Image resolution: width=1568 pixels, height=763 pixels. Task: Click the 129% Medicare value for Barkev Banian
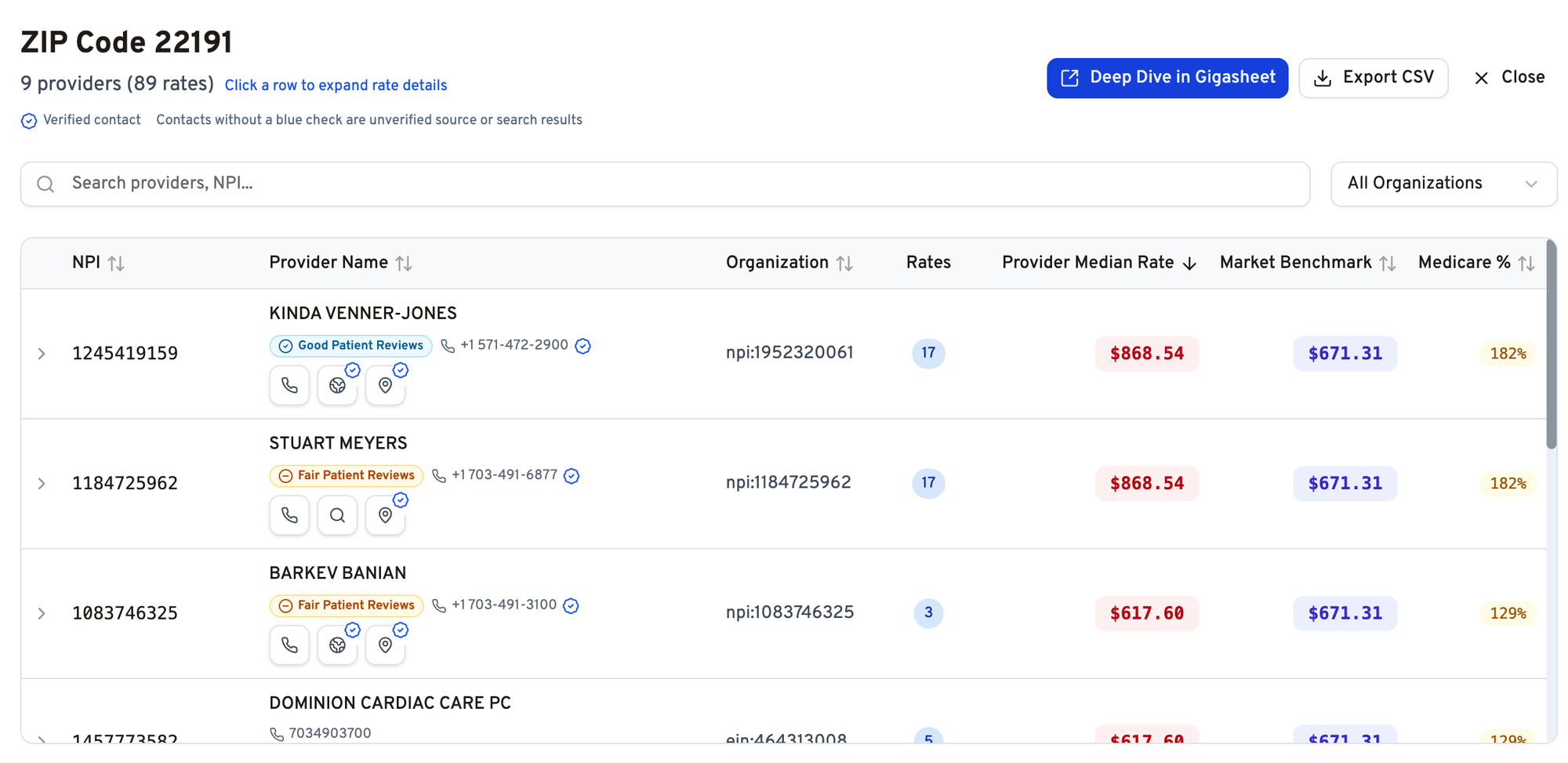1508,613
